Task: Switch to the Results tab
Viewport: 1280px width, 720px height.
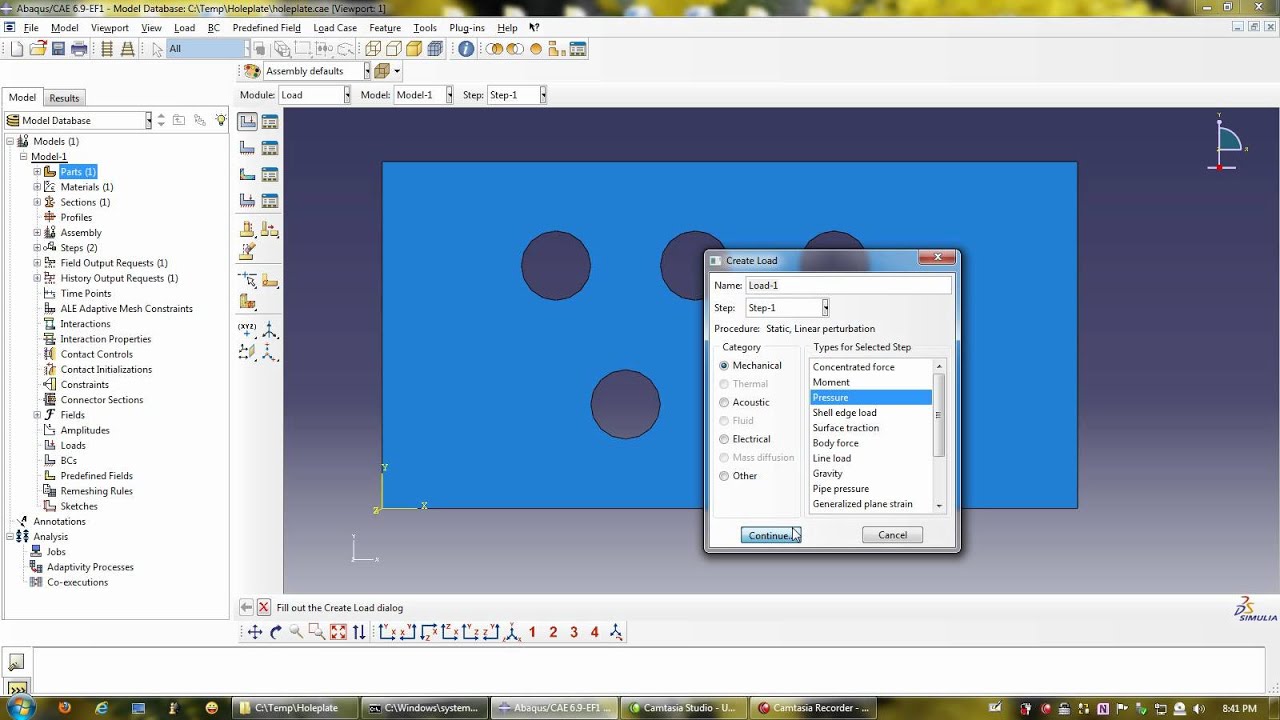Action: pyautogui.click(x=64, y=98)
